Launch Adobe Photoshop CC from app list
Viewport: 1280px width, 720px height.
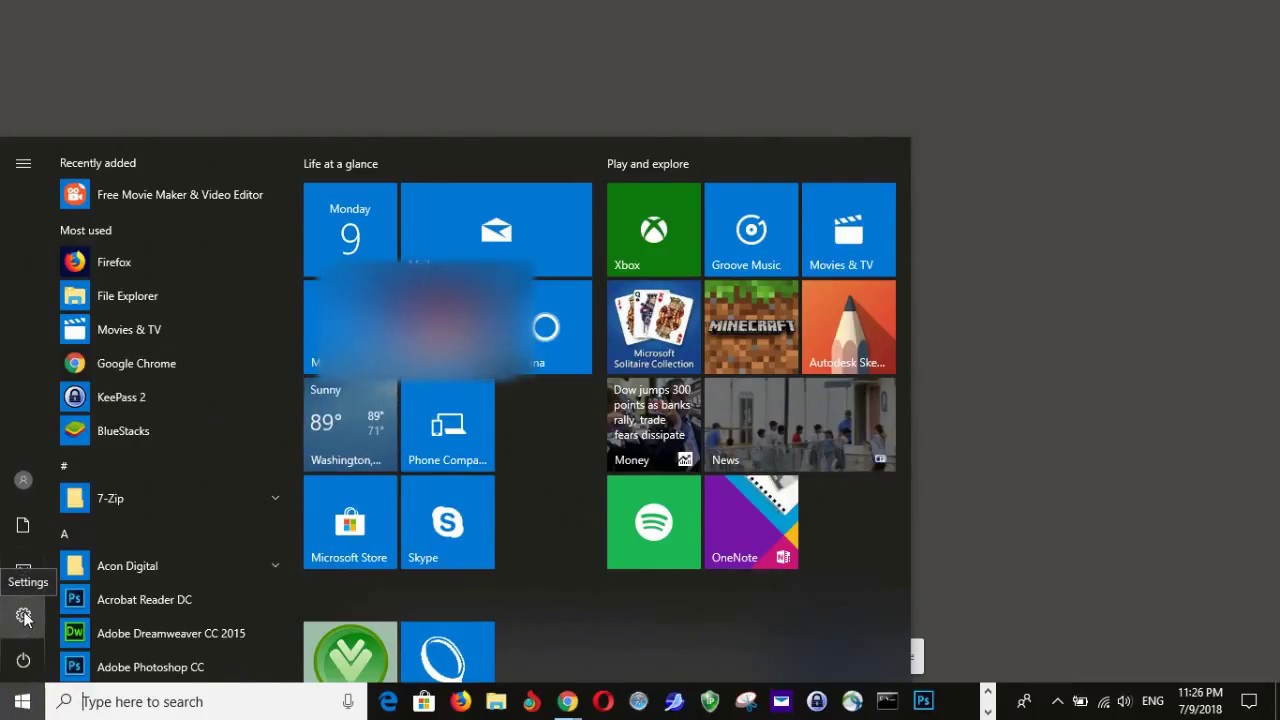coord(170,667)
